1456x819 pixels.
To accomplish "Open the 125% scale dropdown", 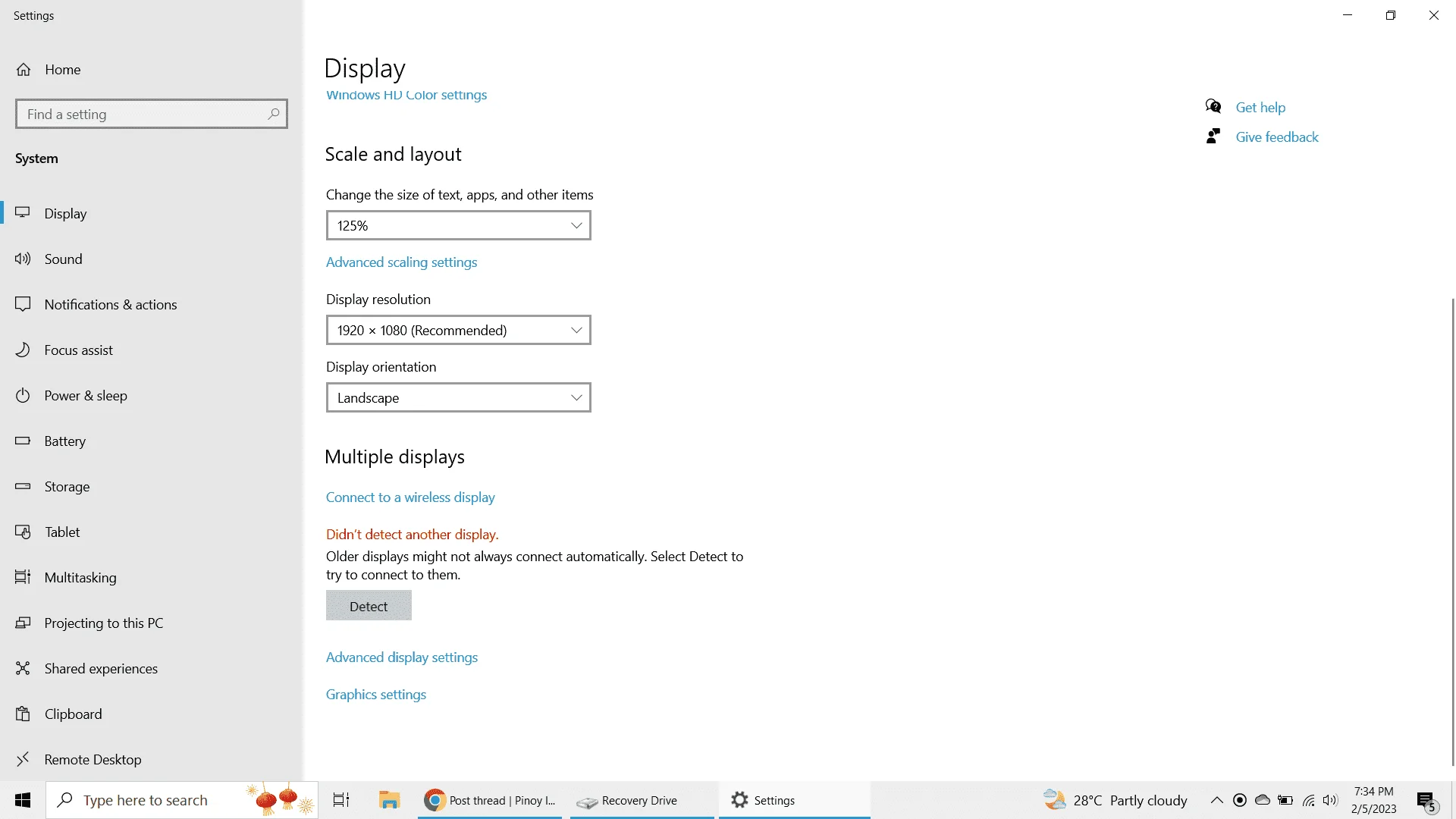I will pyautogui.click(x=458, y=225).
